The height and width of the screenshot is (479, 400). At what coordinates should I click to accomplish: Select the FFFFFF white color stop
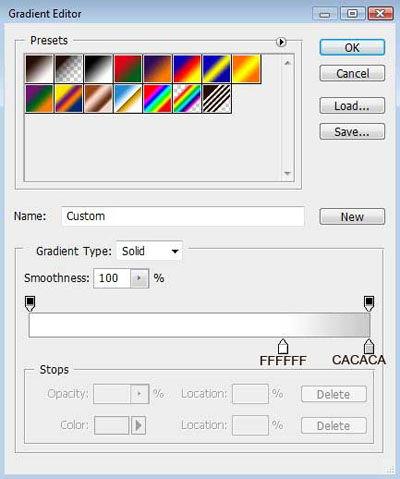(283, 347)
